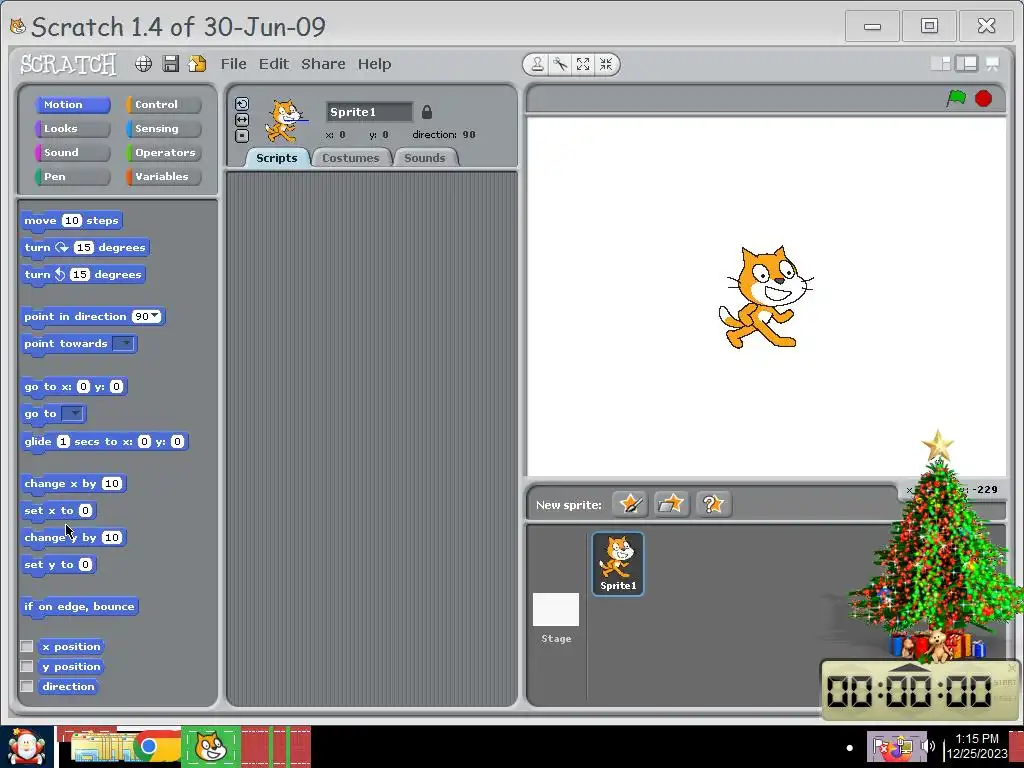Open the point towards dropdown
This screenshot has height=768, width=1024.
click(123, 344)
